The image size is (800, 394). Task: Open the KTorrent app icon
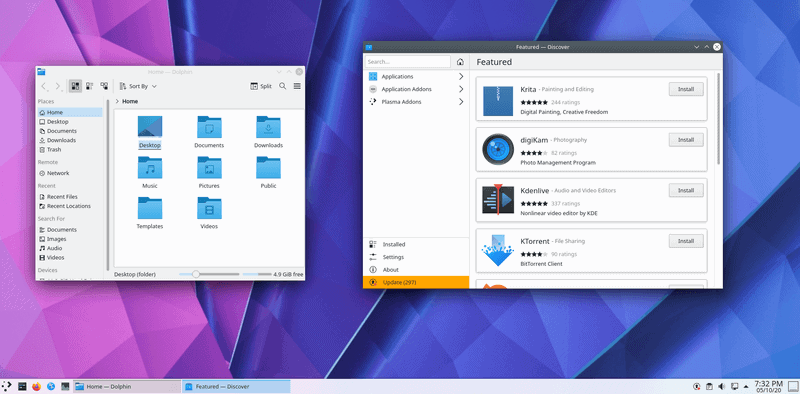click(x=498, y=250)
